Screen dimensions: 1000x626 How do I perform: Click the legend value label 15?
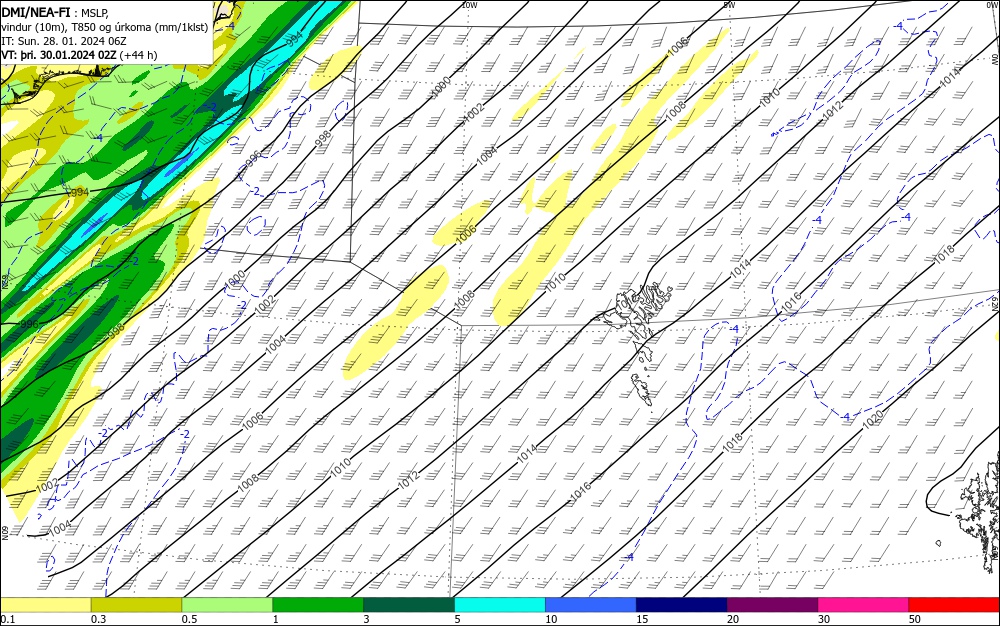[x=642, y=619]
